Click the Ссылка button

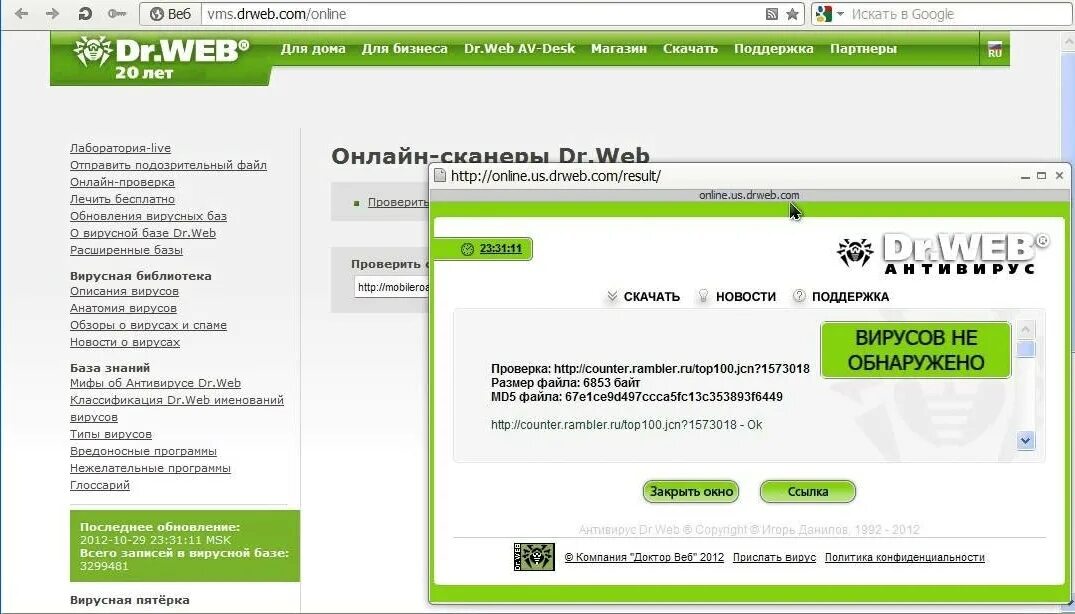(x=808, y=491)
